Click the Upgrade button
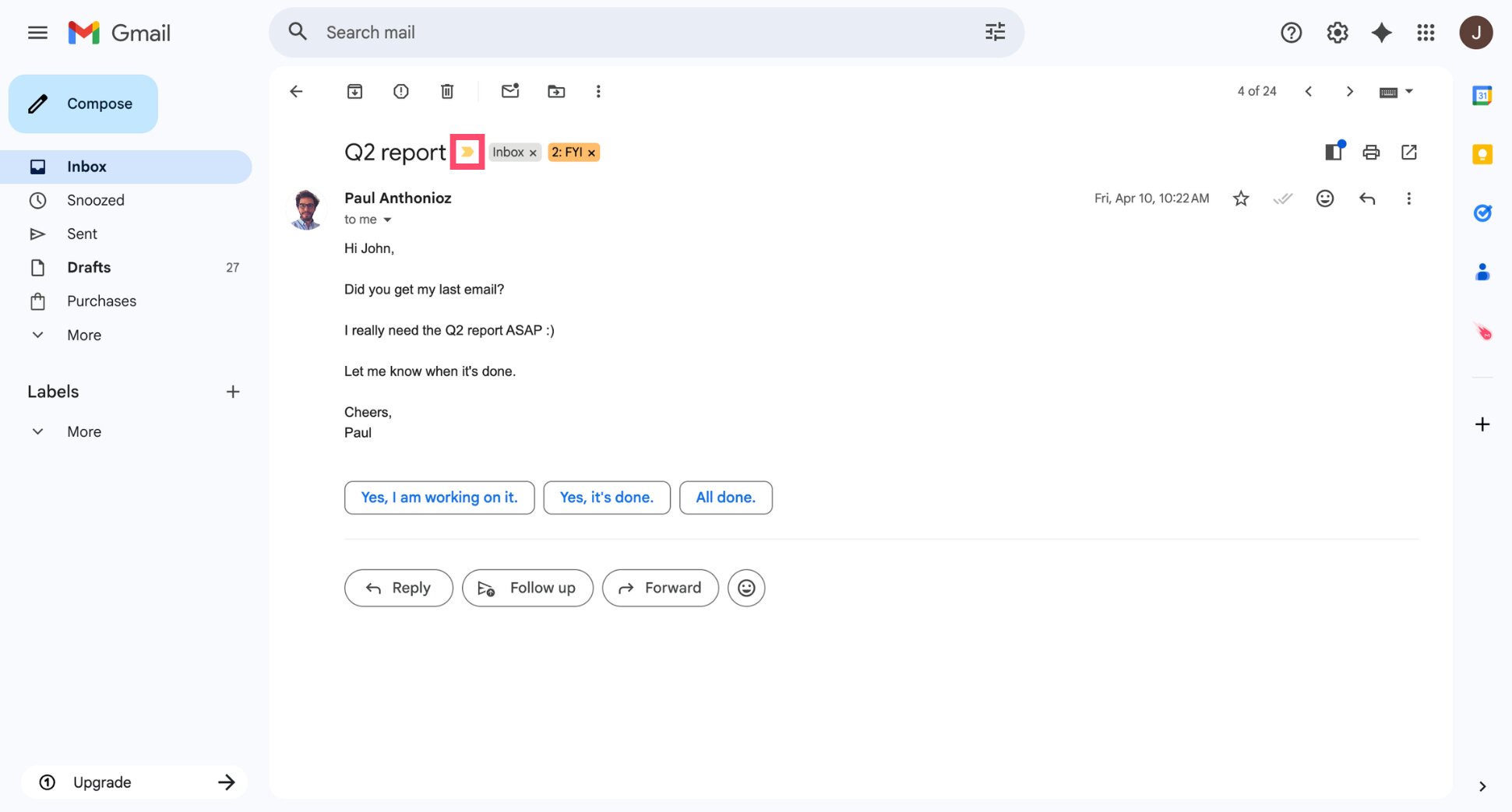The width and height of the screenshot is (1512, 812). (134, 782)
